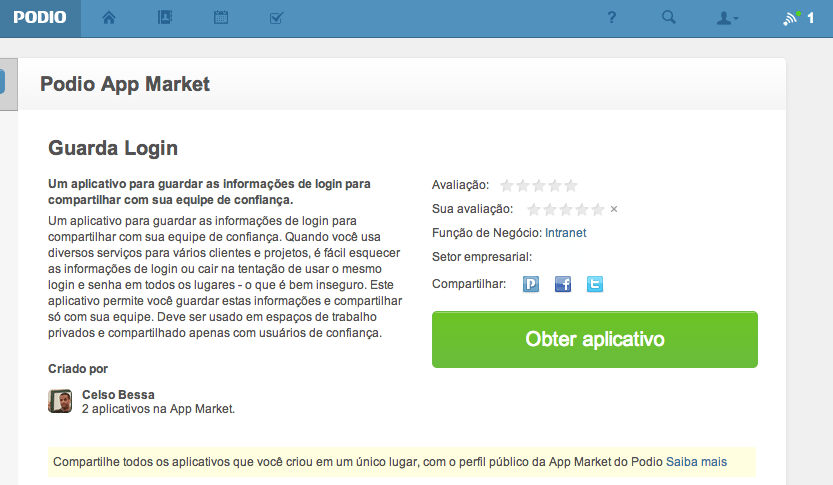Open the contacts icon in navbar
Image resolution: width=833 pixels, height=485 pixels.
[165, 18]
